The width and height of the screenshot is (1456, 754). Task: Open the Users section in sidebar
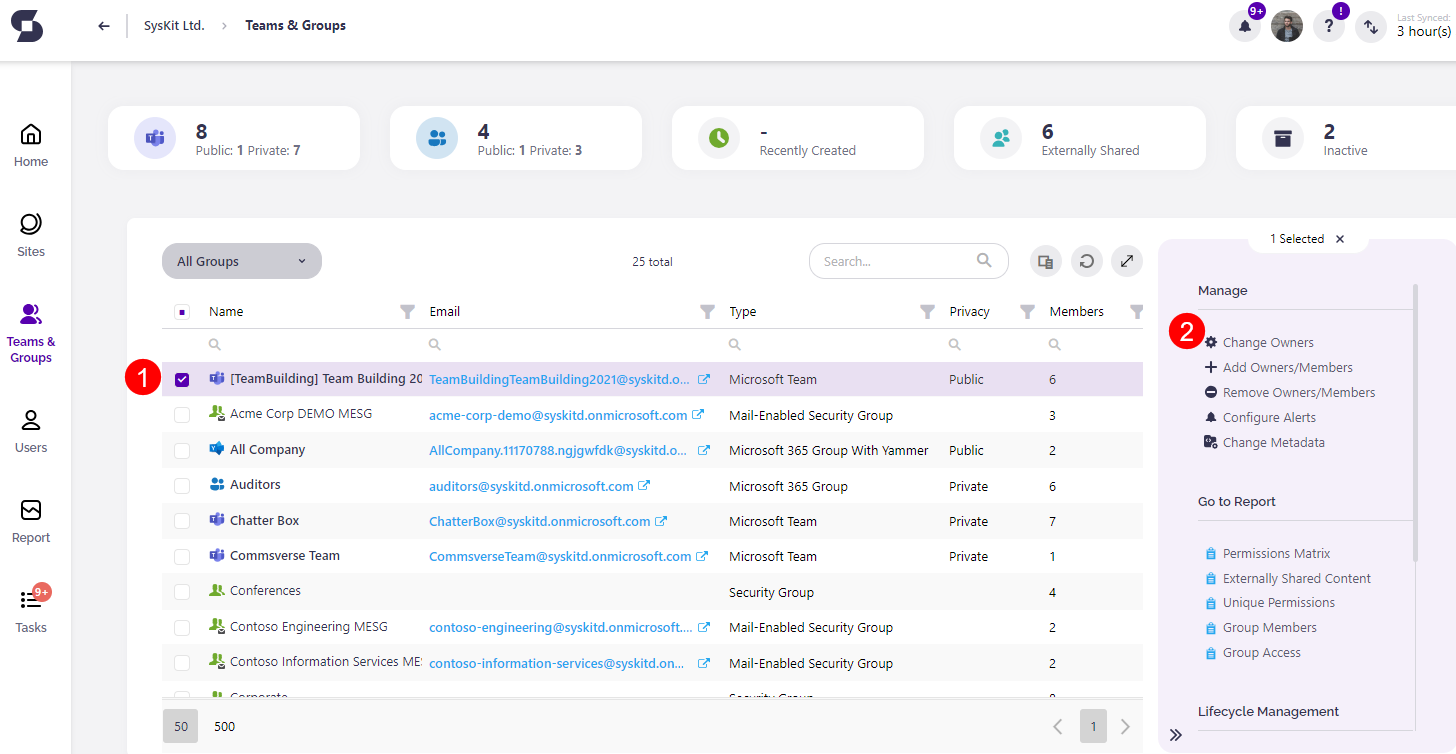(x=31, y=430)
